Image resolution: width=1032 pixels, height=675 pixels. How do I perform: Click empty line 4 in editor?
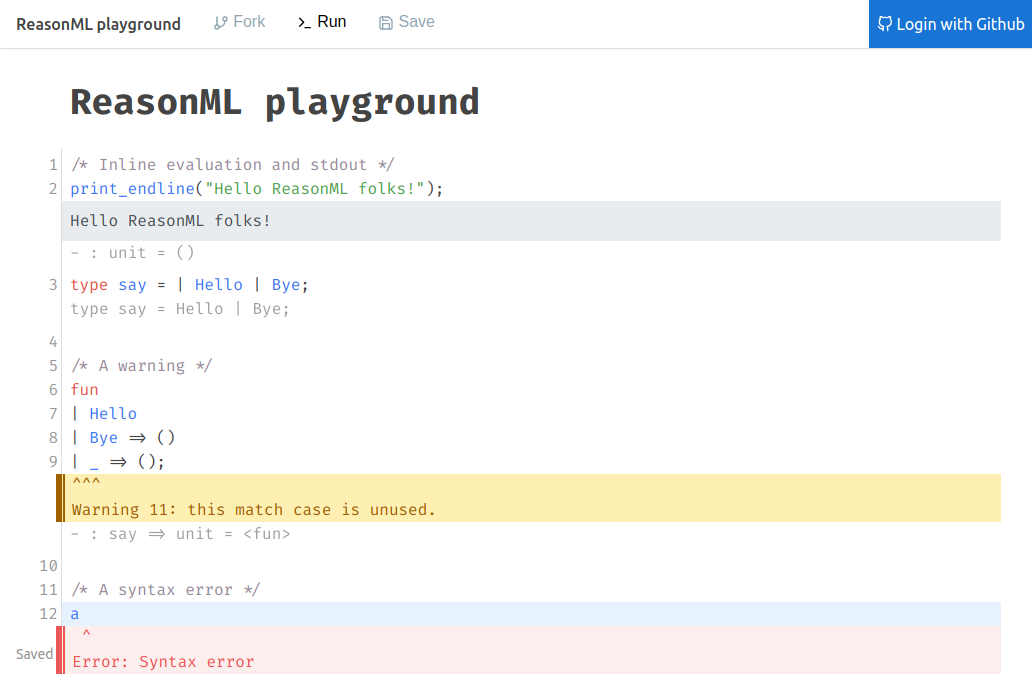(531, 342)
